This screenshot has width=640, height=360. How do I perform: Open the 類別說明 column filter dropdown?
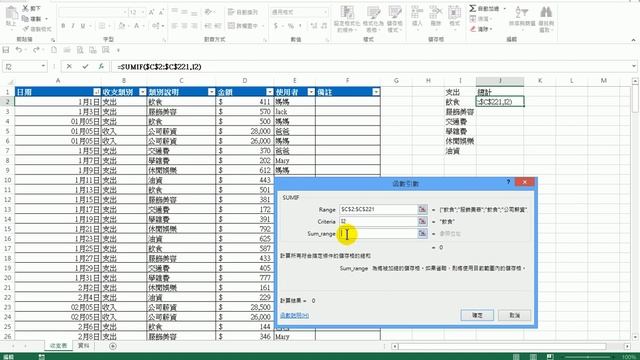[x=211, y=92]
